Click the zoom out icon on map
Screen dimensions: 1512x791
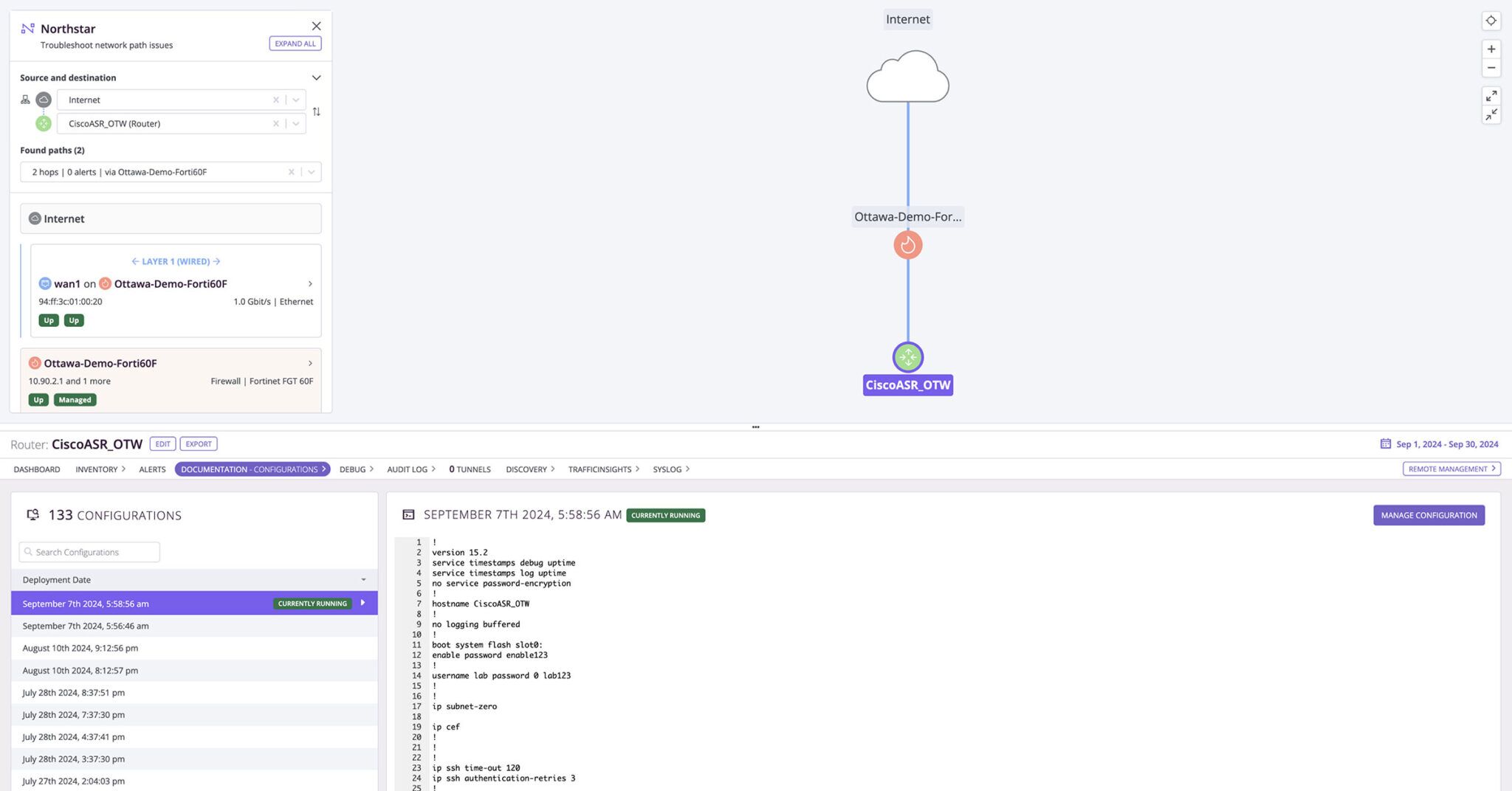point(1491,67)
